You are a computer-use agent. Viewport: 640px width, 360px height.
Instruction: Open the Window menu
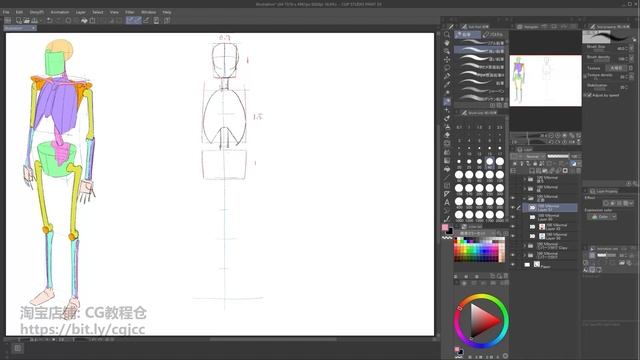click(x=149, y=12)
